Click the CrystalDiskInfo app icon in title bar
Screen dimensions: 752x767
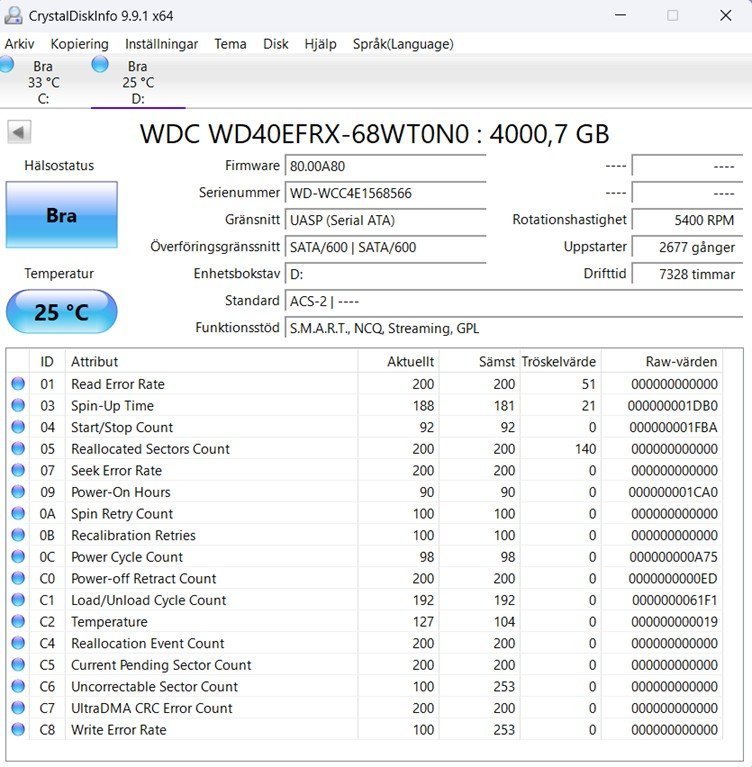tap(13, 16)
